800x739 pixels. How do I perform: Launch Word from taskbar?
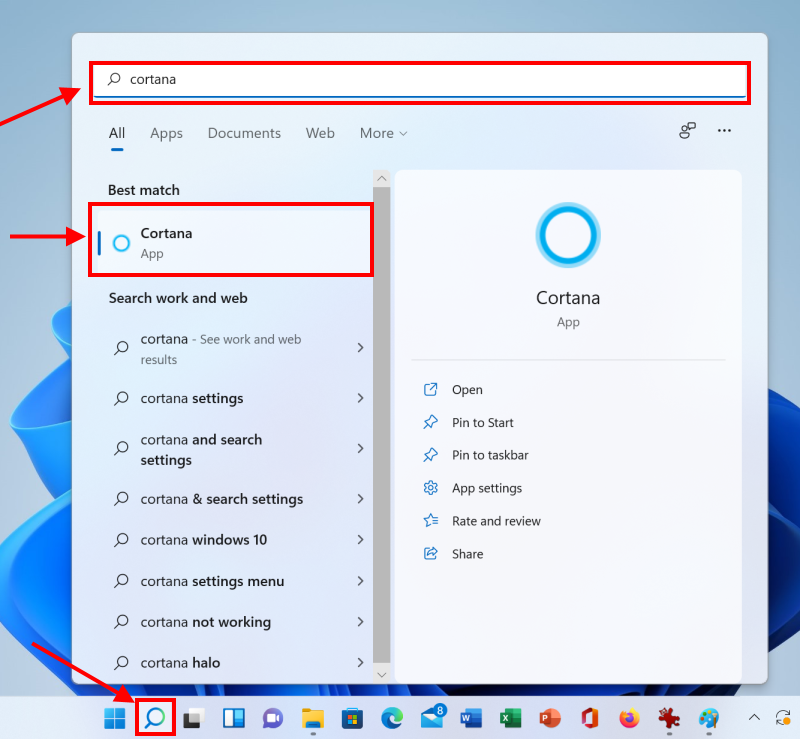(x=471, y=718)
